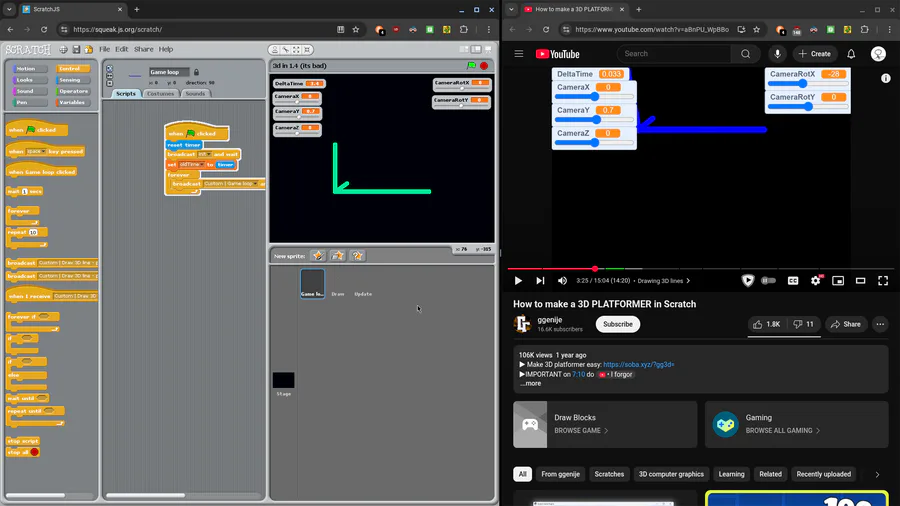
Task: Select the duplicate stamp tool in Scratch toolbar
Action: pos(275,50)
